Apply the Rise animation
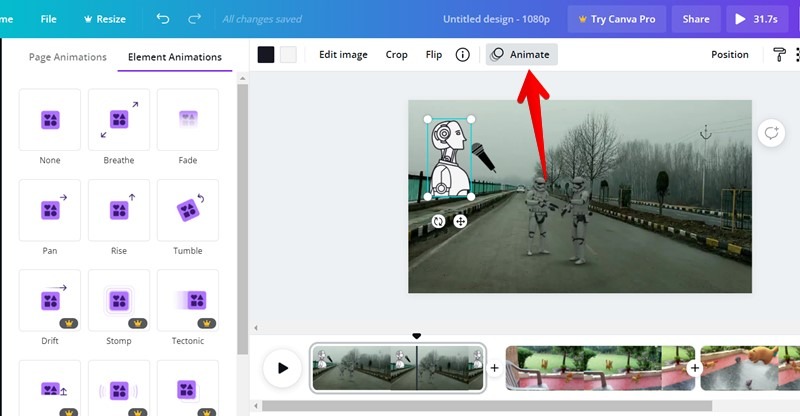The width and height of the screenshot is (800, 416). (x=118, y=210)
